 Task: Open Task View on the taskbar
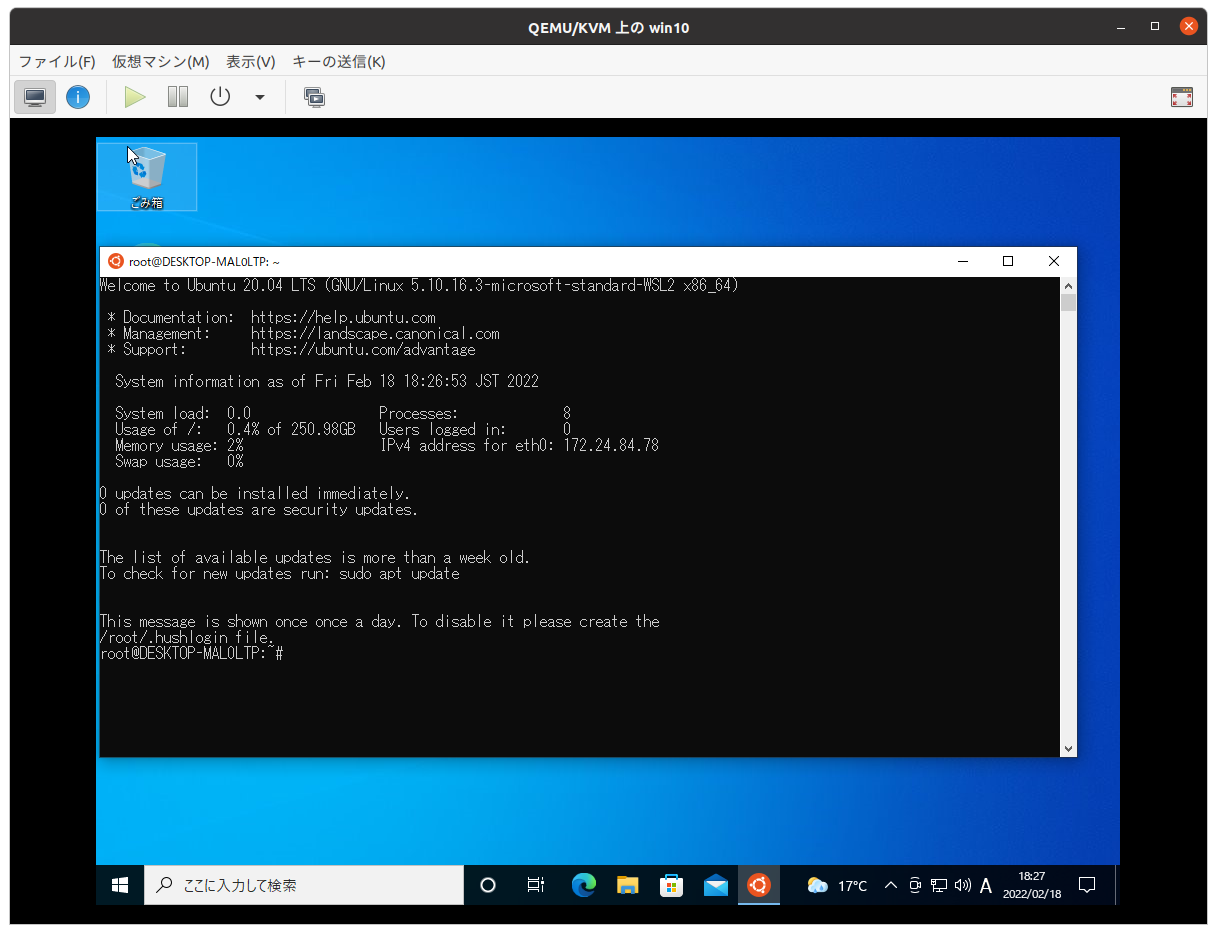point(536,885)
